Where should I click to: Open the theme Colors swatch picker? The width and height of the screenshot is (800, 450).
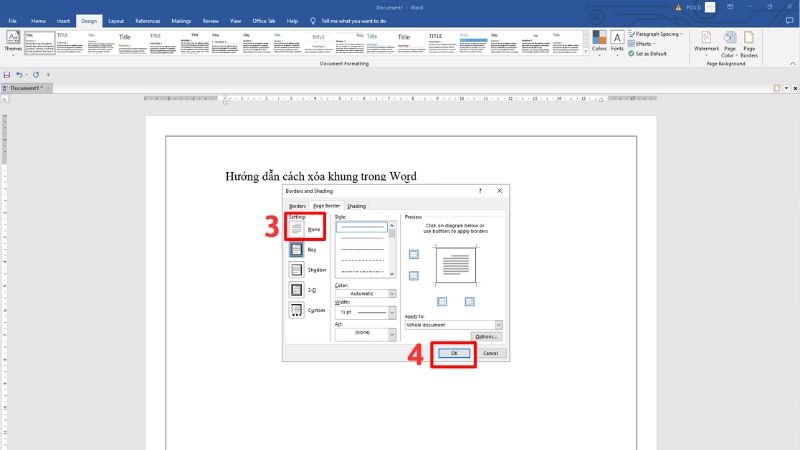(x=599, y=40)
